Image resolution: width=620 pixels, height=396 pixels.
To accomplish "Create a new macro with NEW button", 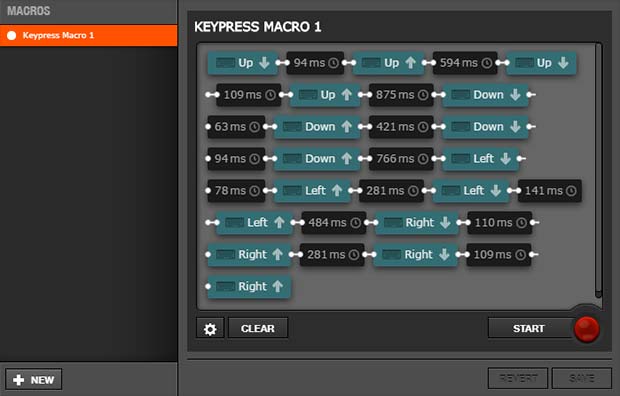I will click(x=34, y=380).
